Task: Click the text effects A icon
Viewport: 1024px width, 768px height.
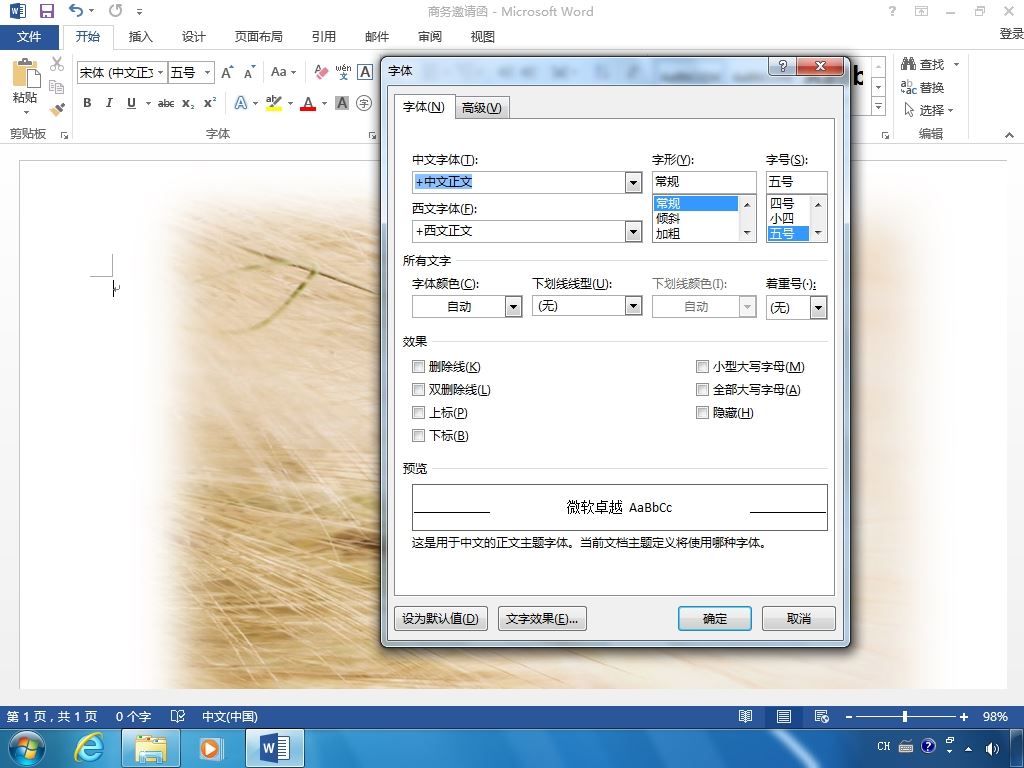Action: [x=240, y=103]
